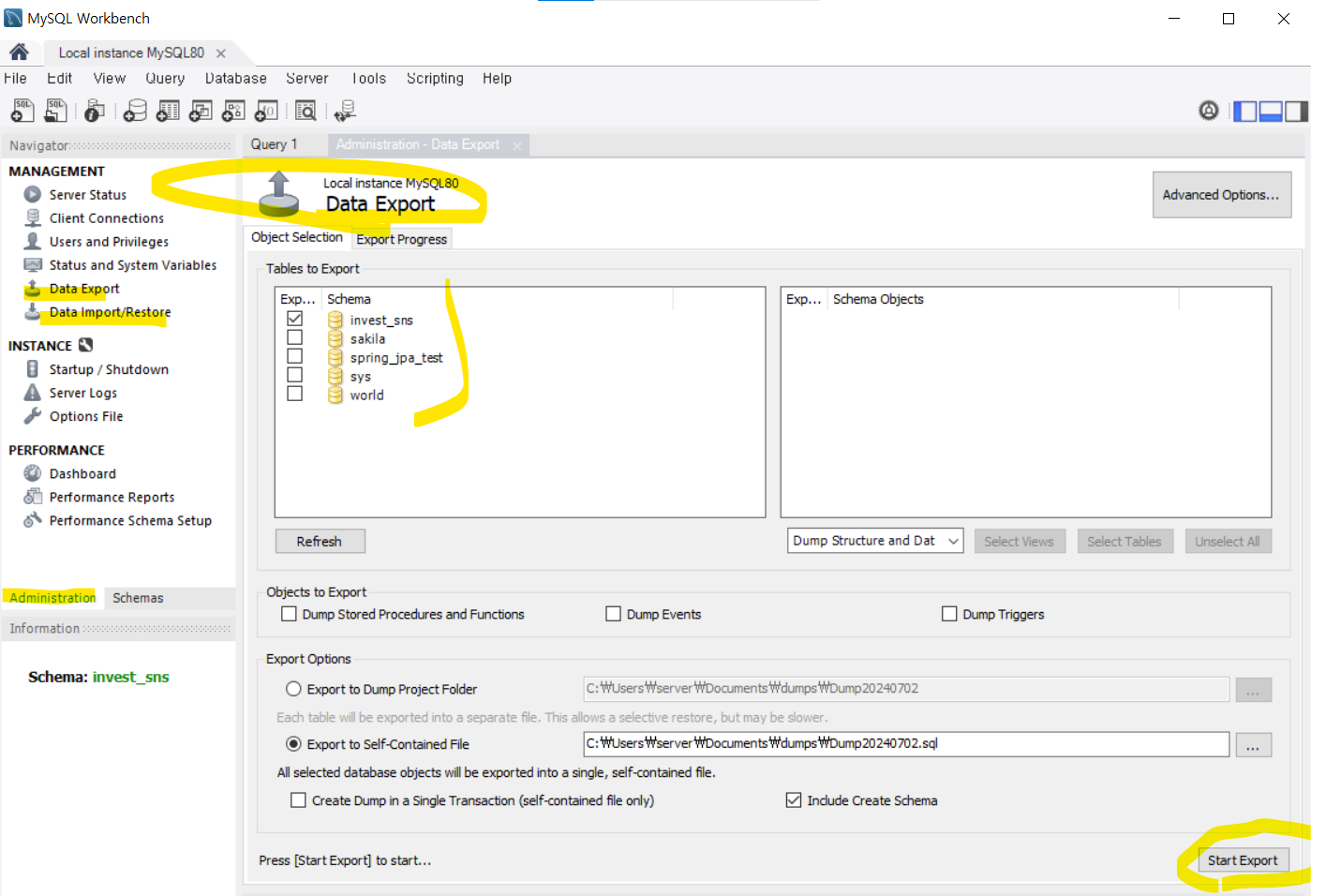Switch to the Export Progress tab
Screen dimensions: 1326x896
402,239
